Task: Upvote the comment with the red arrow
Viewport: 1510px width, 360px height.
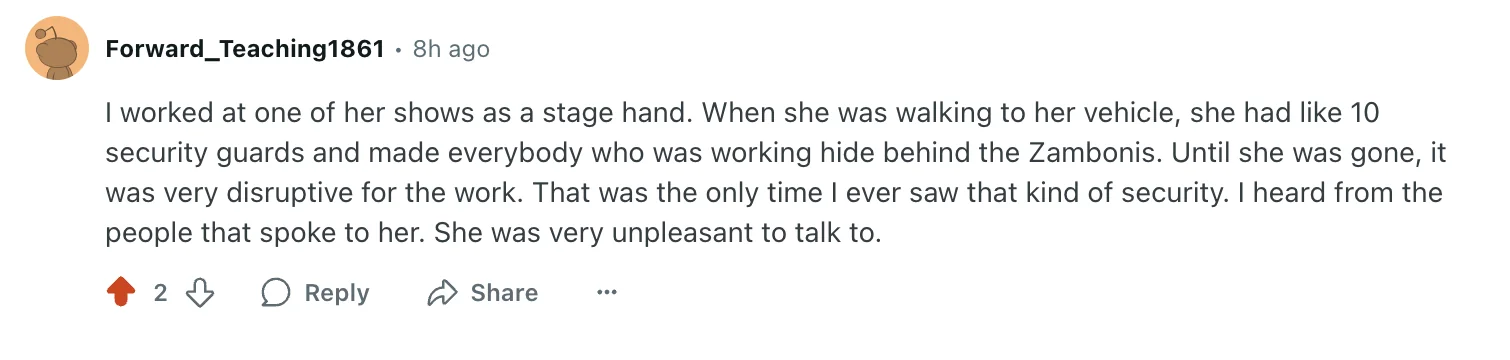Action: click(x=121, y=293)
